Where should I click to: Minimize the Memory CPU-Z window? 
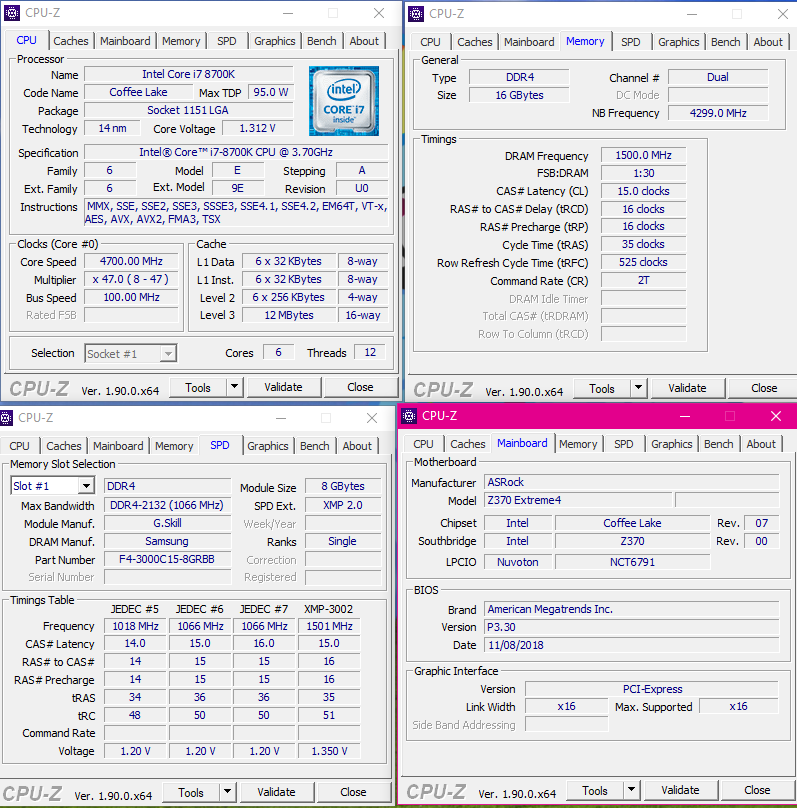click(692, 14)
